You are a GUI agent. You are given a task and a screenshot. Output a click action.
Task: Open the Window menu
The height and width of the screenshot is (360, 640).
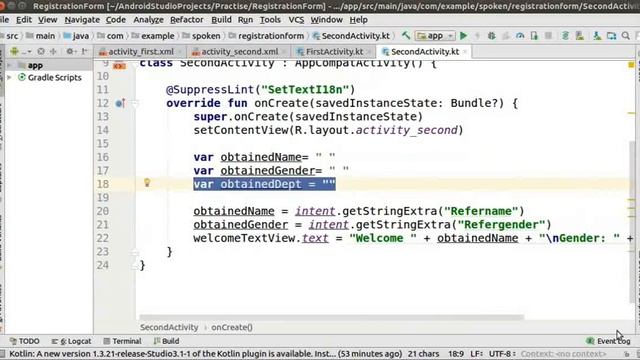326,20
